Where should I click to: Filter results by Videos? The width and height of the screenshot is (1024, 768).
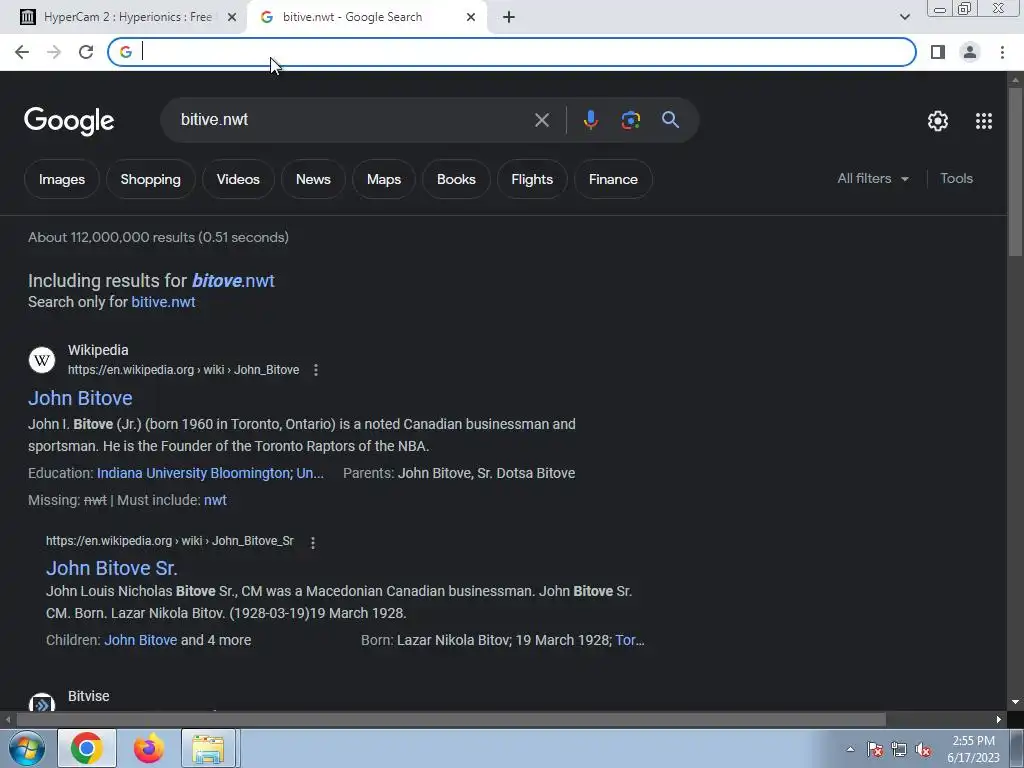click(x=238, y=179)
